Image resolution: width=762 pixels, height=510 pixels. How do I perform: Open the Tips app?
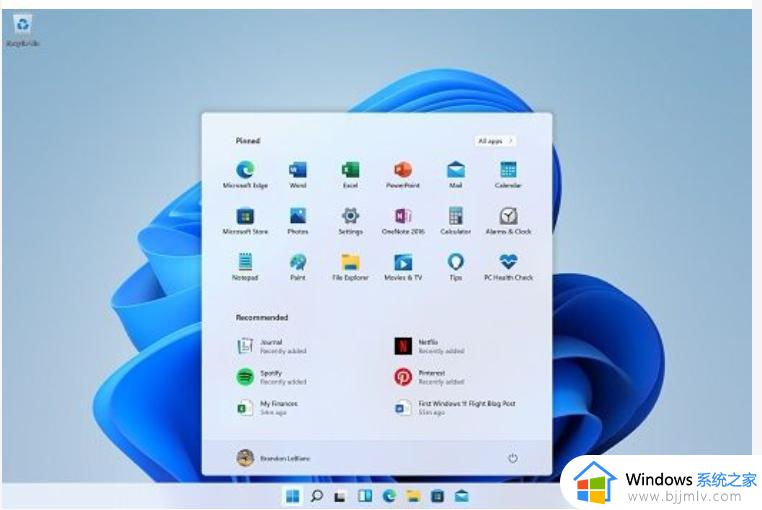tap(455, 267)
